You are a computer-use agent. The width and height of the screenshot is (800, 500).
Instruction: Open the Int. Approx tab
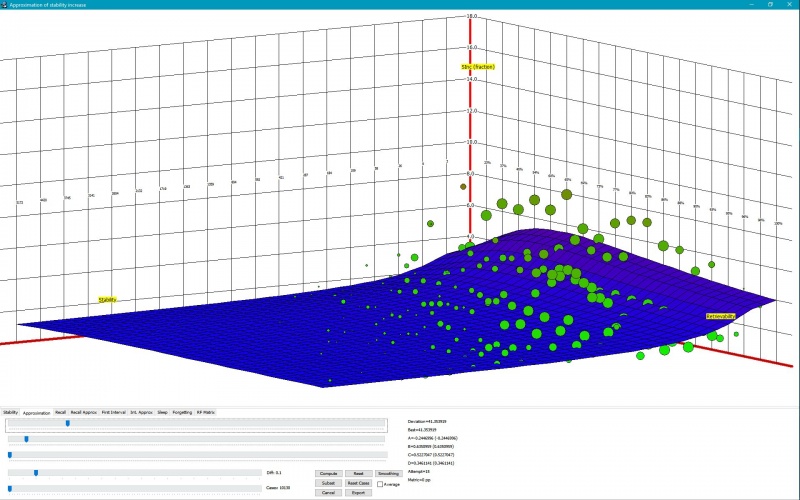[x=141, y=412]
